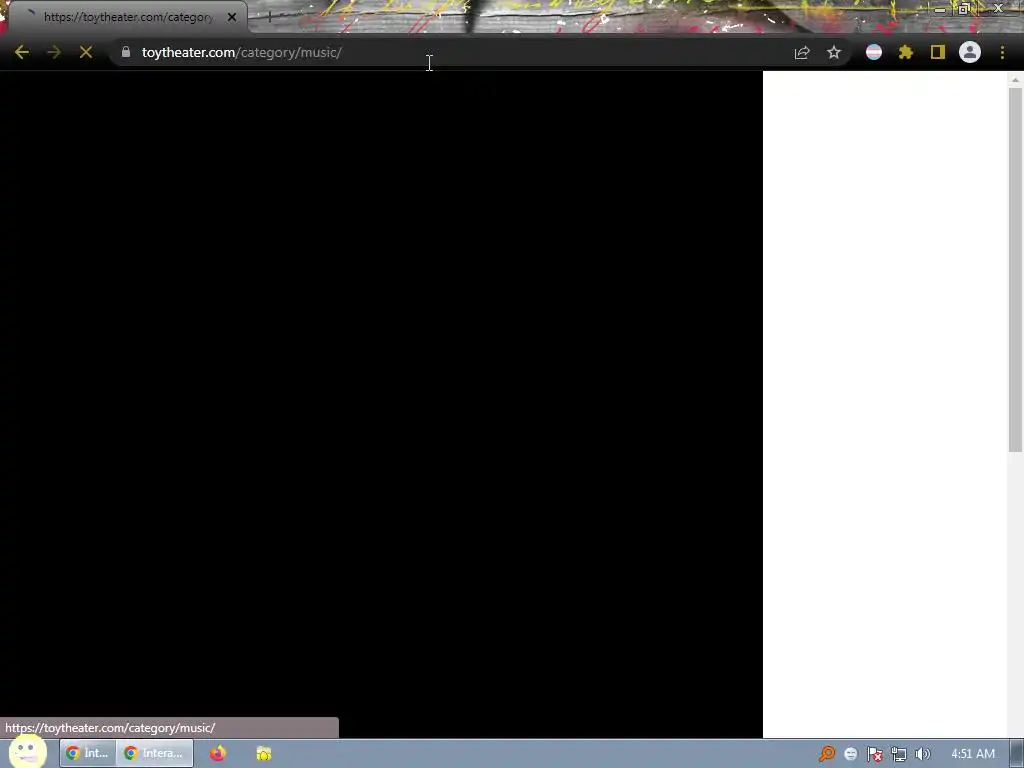Open the orange magnifier tray icon
The image size is (1024, 768).
[x=827, y=754]
